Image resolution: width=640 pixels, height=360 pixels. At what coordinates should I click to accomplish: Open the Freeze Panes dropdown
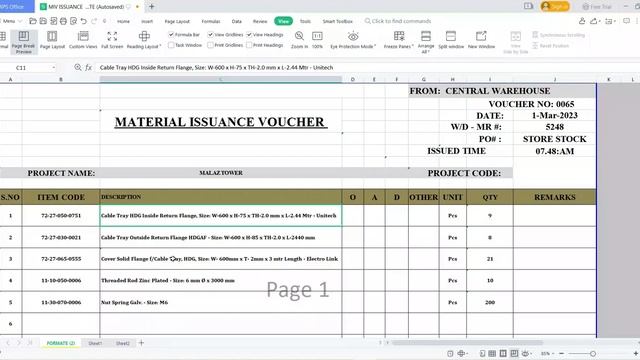(x=399, y=40)
